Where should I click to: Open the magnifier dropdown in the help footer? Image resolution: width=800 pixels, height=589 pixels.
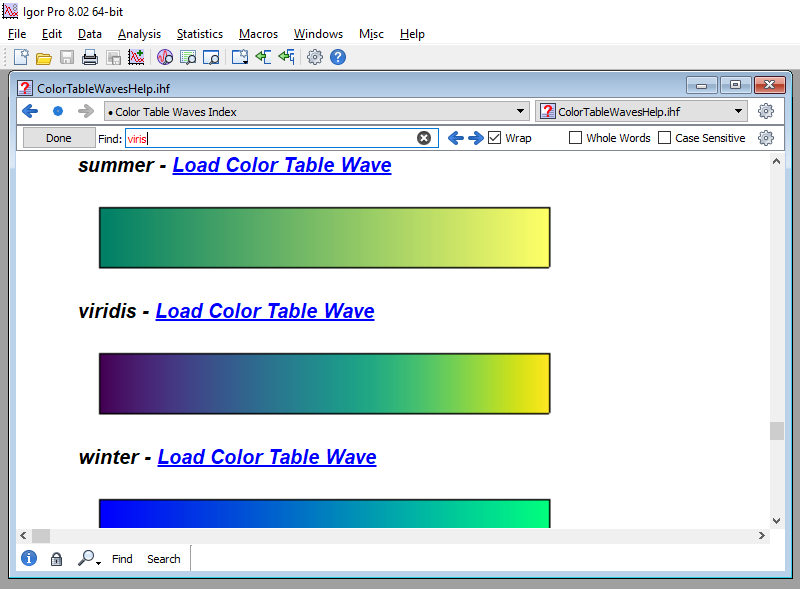[90, 558]
